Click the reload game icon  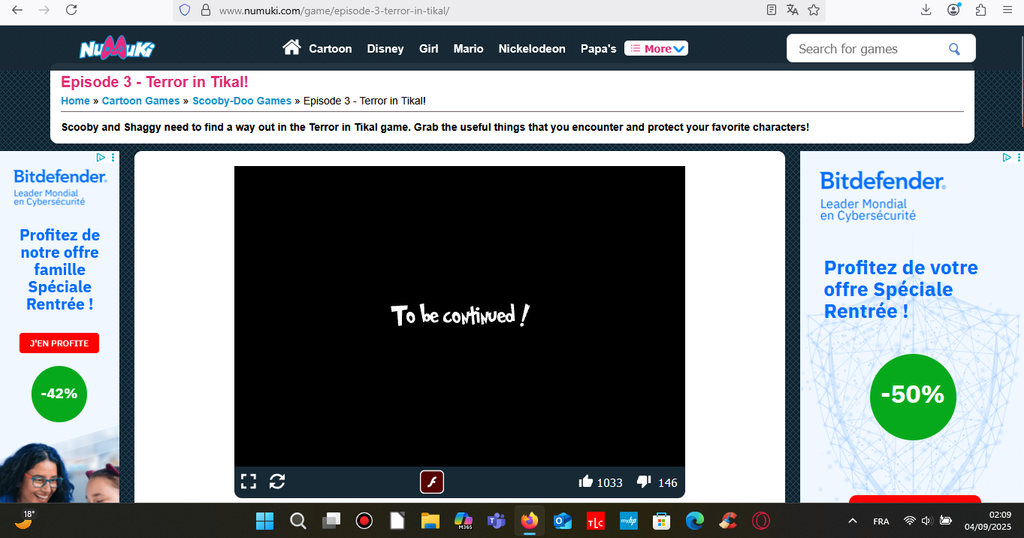click(277, 482)
